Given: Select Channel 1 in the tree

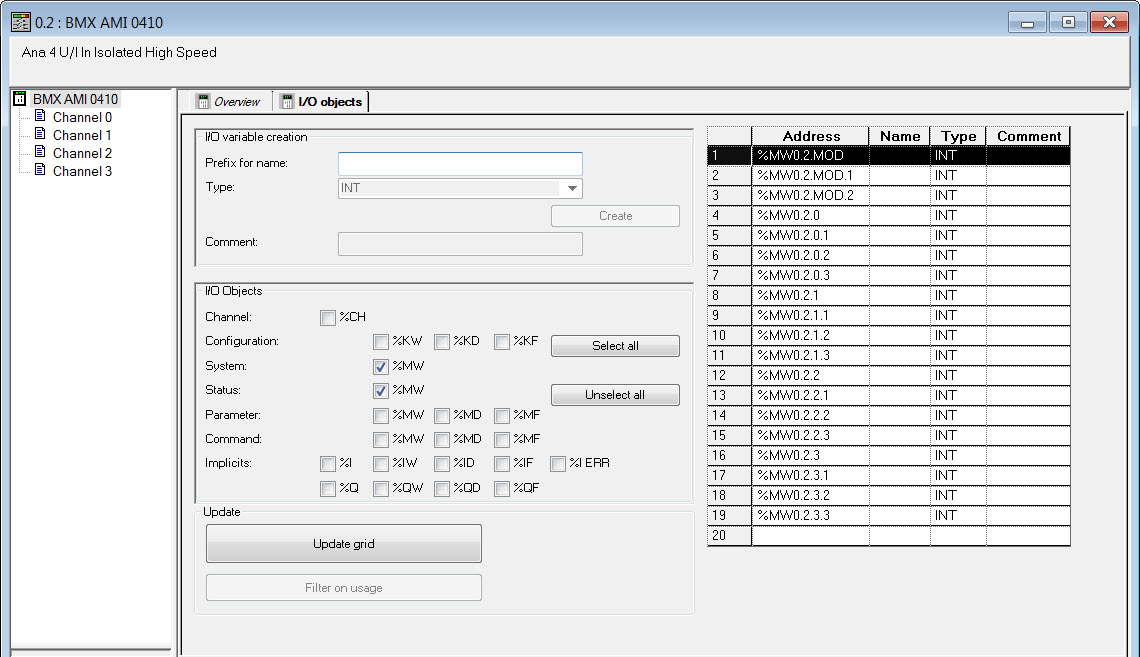Looking at the screenshot, I should coord(82,135).
